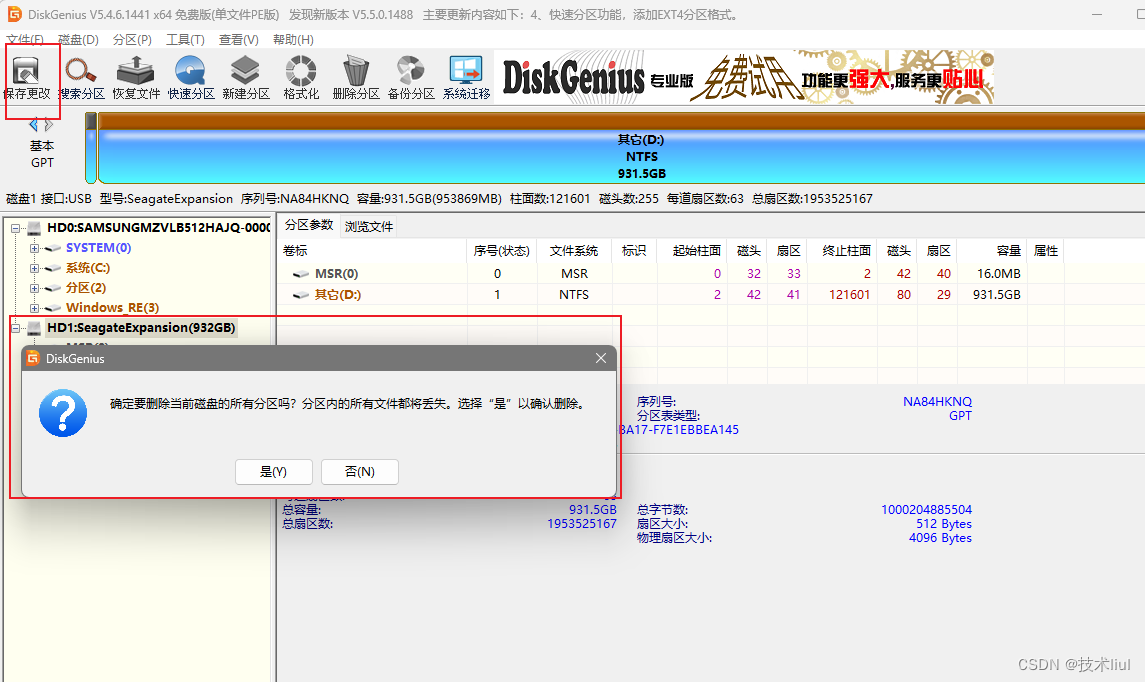Screen dimensions: 1145x682
Task: Open the 备份分区 backup partition tool
Action: (410, 78)
